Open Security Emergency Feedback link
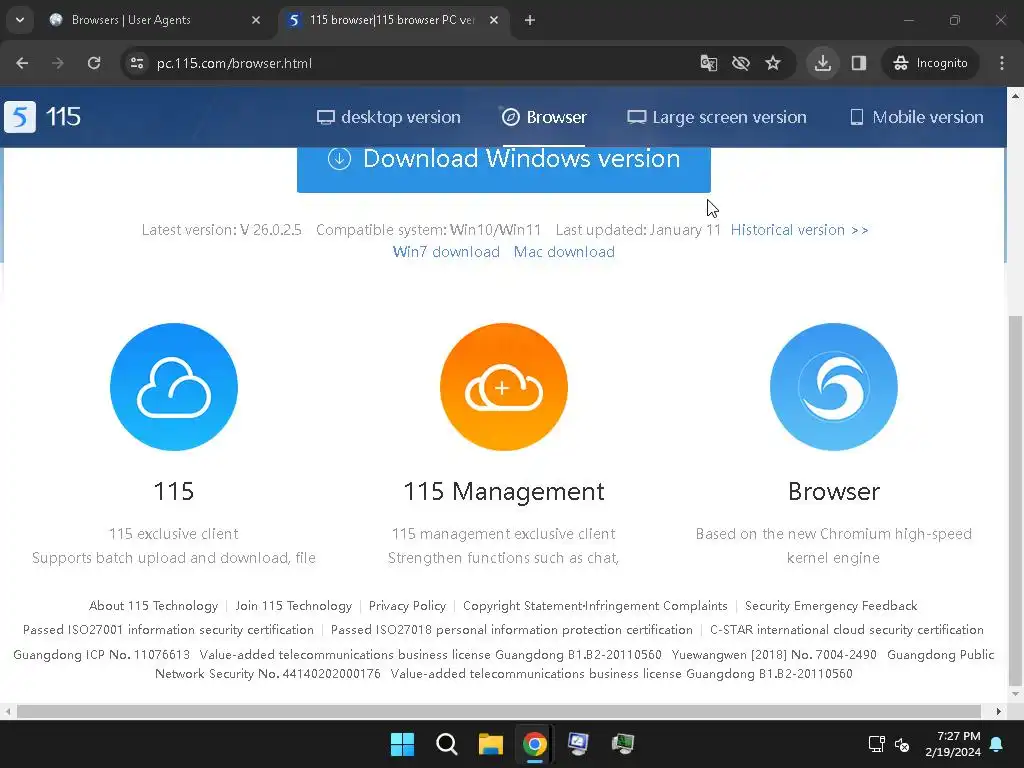Image resolution: width=1024 pixels, height=768 pixels. [831, 606]
